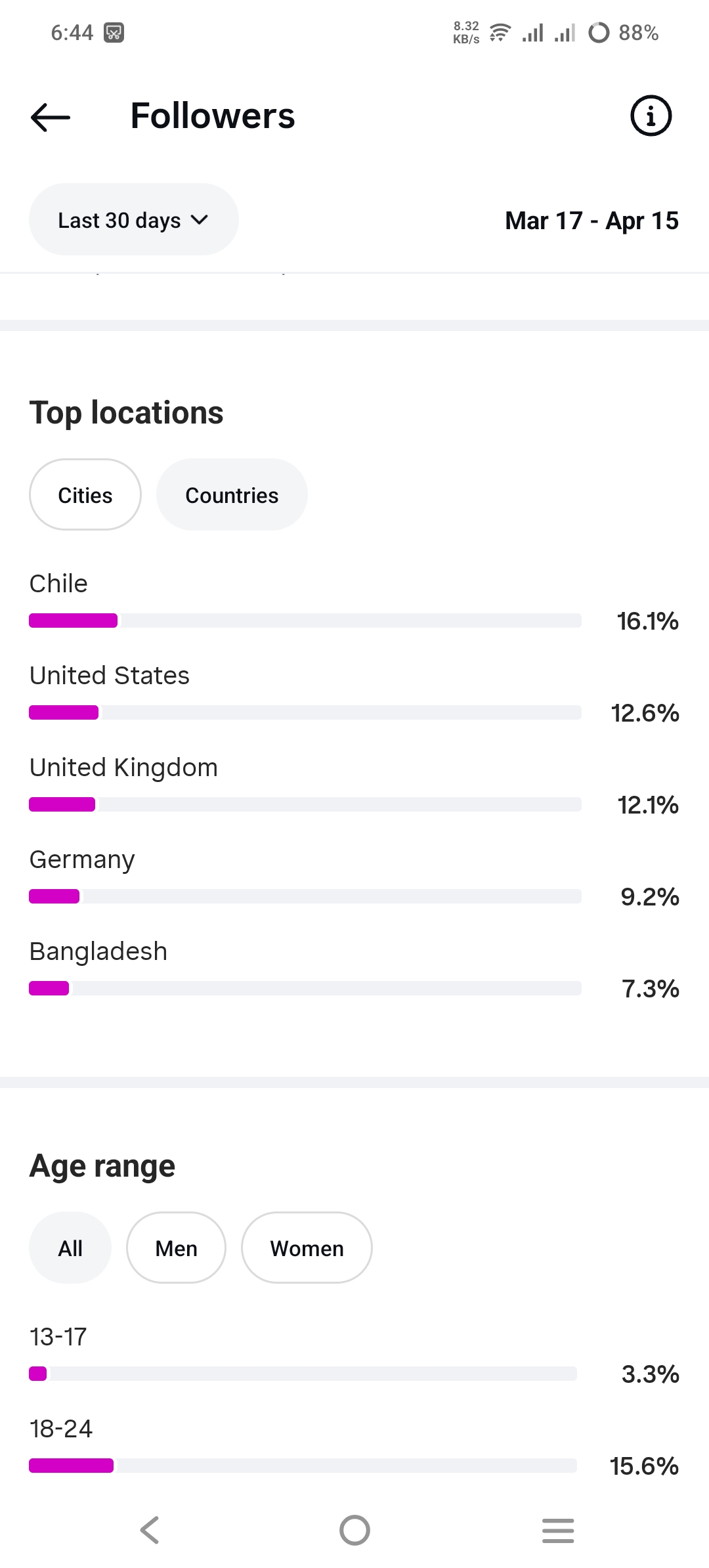Switch top locations to Cities
Viewport: 709px width, 1568px height.
point(85,495)
